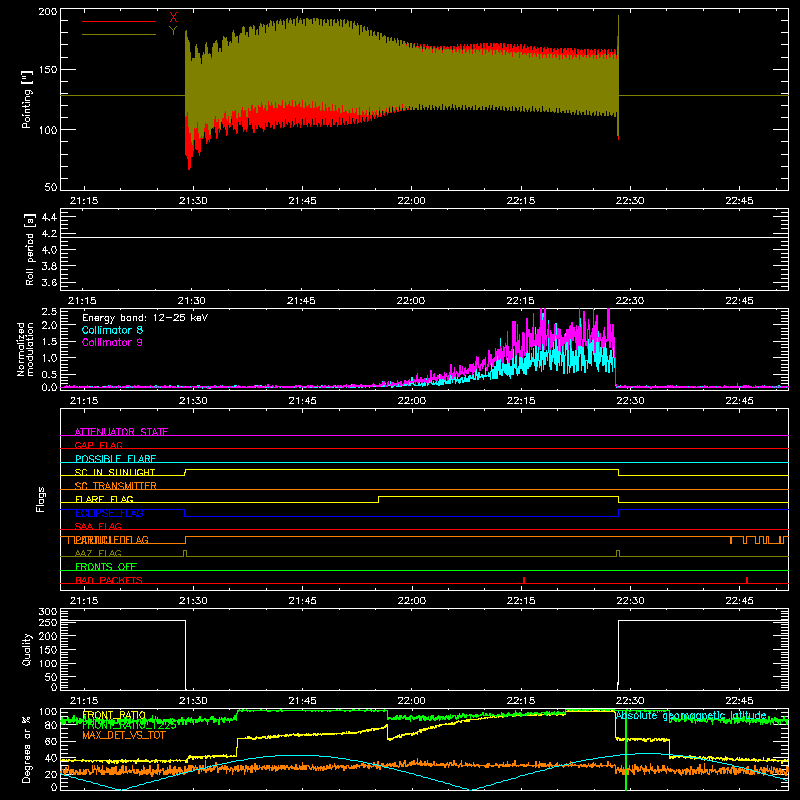800x800 pixels.
Task: Click the 'ATTENUATOR_STATE' flag label
Action: click(121, 432)
